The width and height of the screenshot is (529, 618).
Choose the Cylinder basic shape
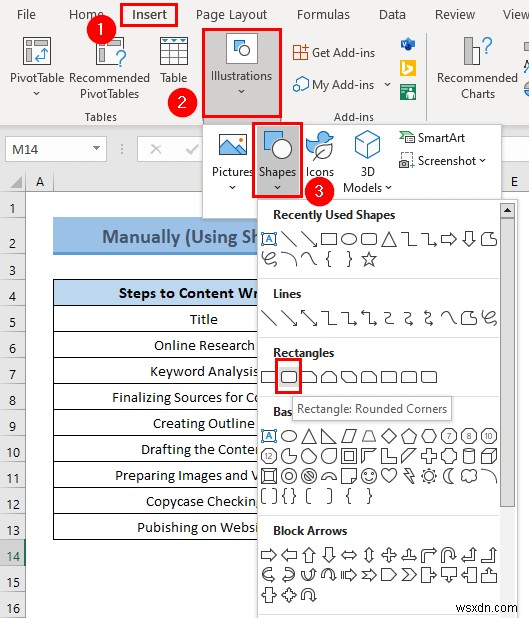[469, 456]
